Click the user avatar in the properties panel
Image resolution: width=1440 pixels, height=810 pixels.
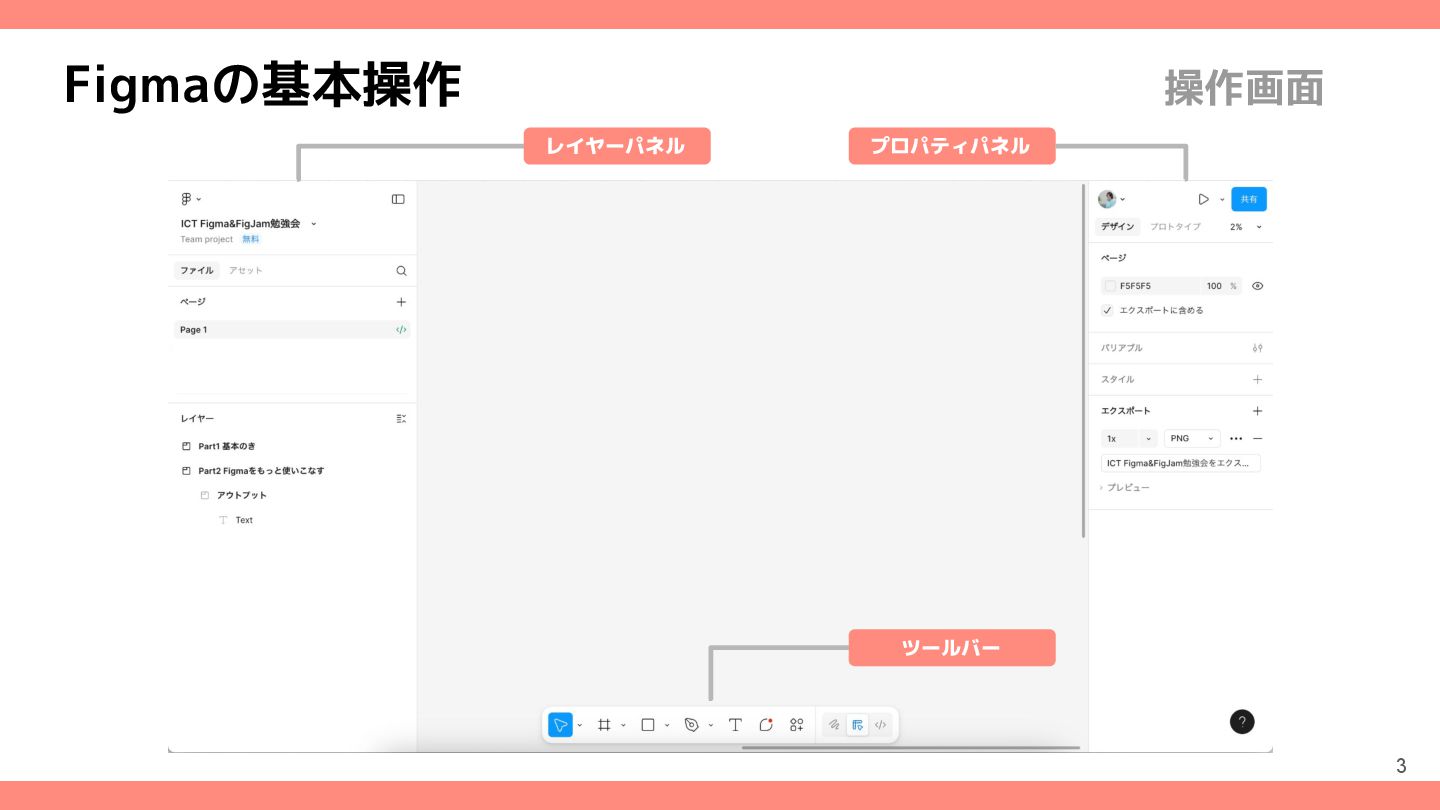pos(1107,199)
